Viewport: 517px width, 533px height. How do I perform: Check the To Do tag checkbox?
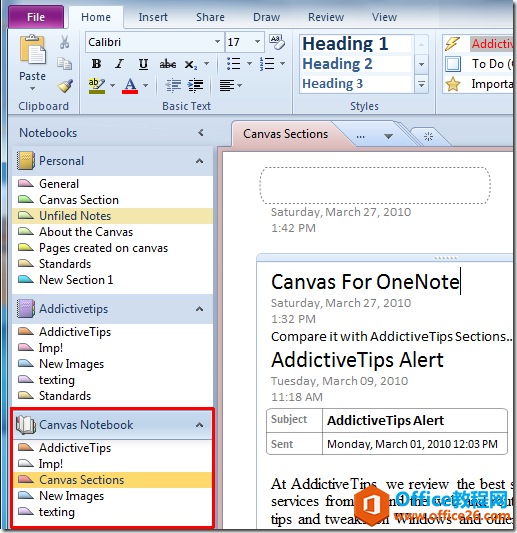point(453,64)
